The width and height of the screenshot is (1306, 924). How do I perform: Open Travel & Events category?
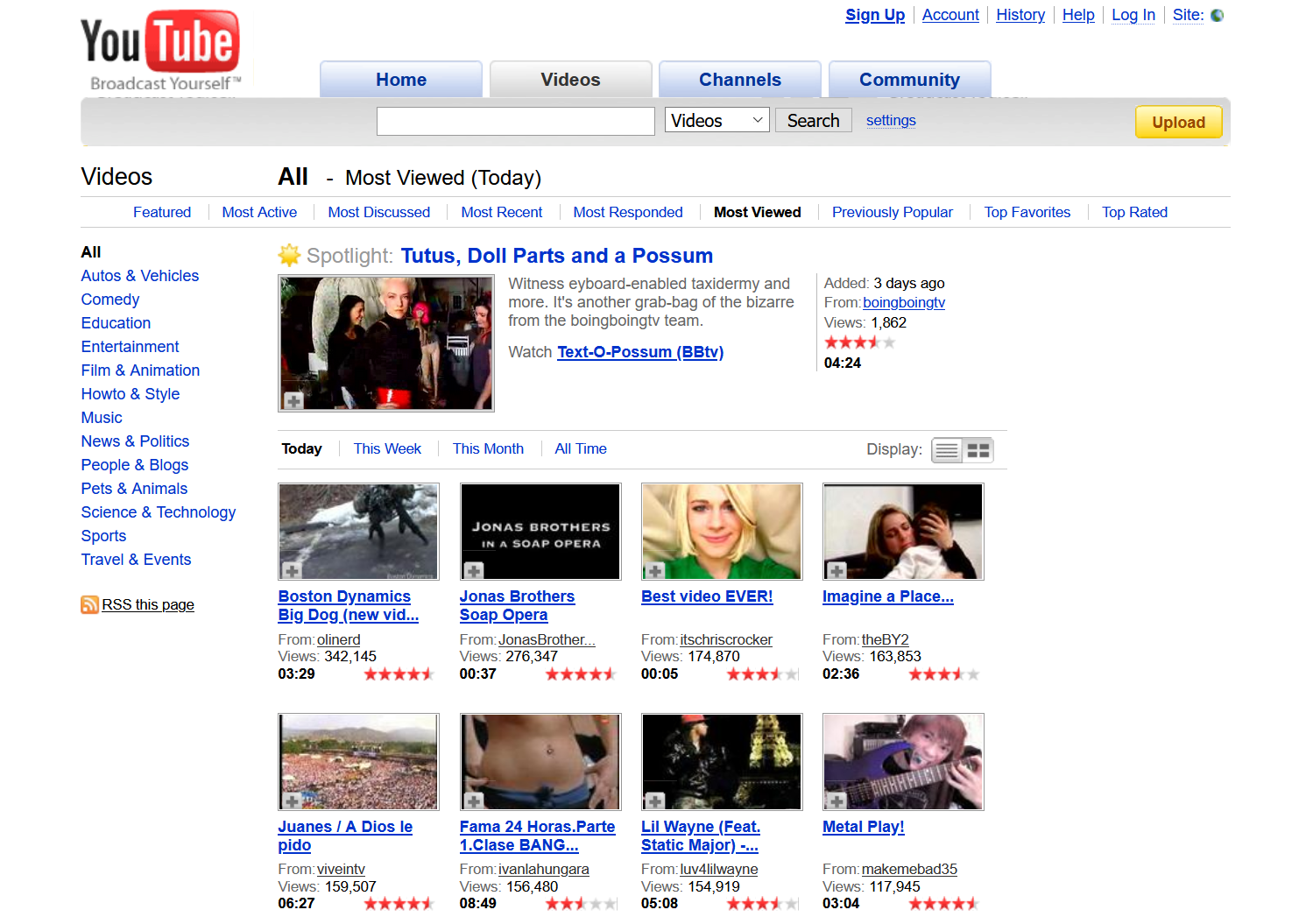[136, 560]
